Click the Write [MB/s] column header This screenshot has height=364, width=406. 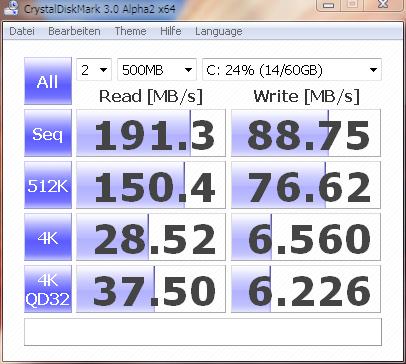click(x=306, y=96)
